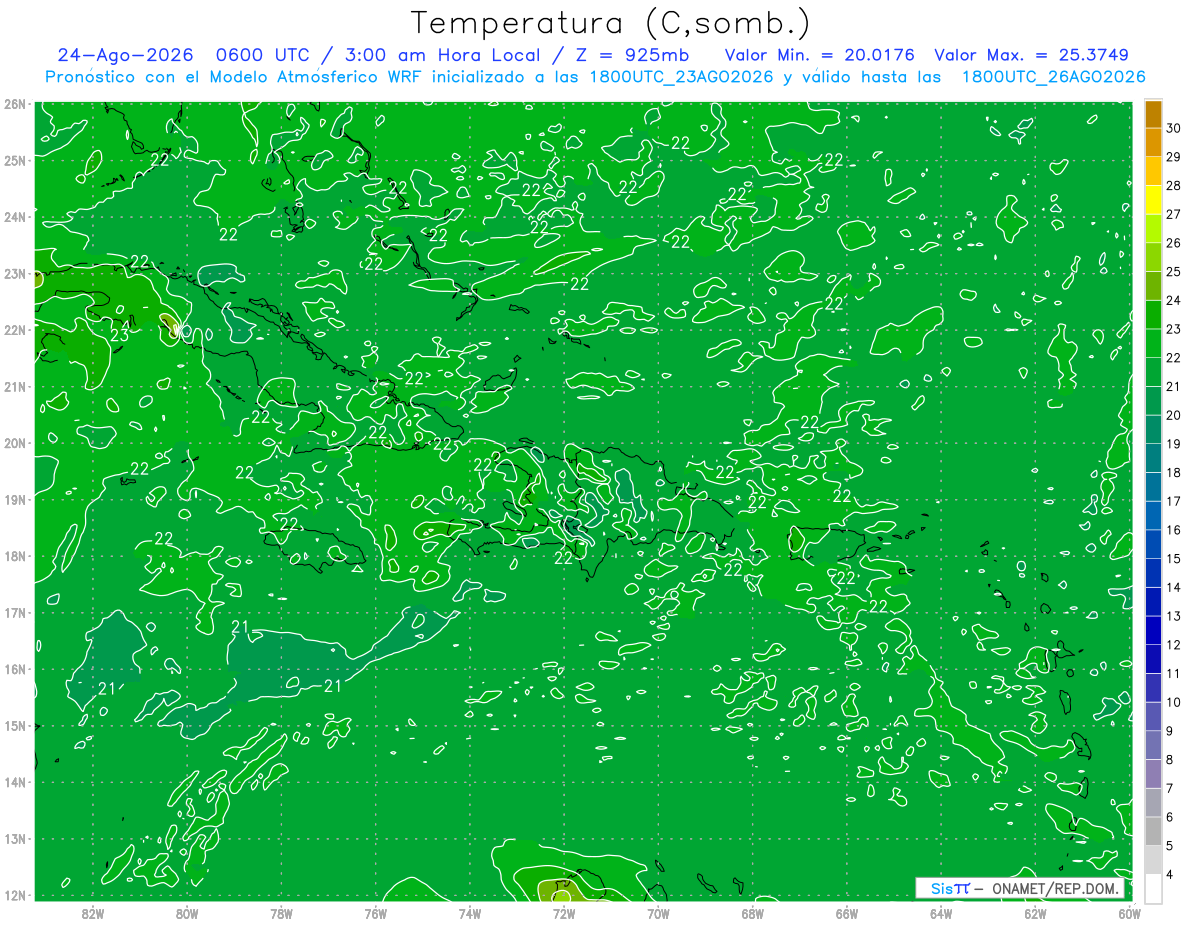The width and height of the screenshot is (1200, 927).
Task: Click the yellow legend swatch between 27 and 28
Action: coord(1153,200)
